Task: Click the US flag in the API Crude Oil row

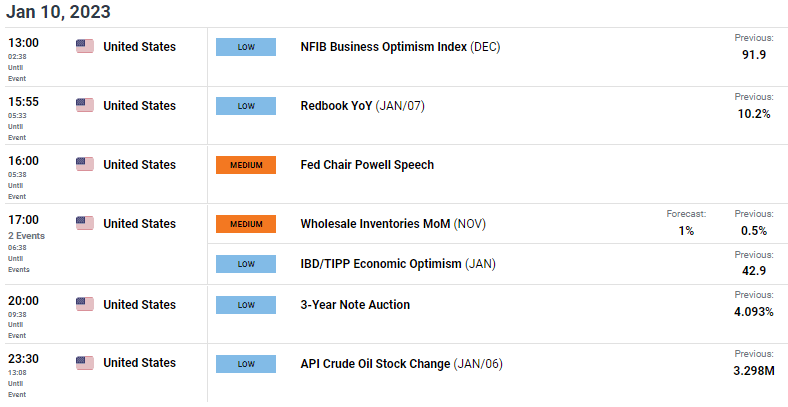Action: (x=85, y=363)
